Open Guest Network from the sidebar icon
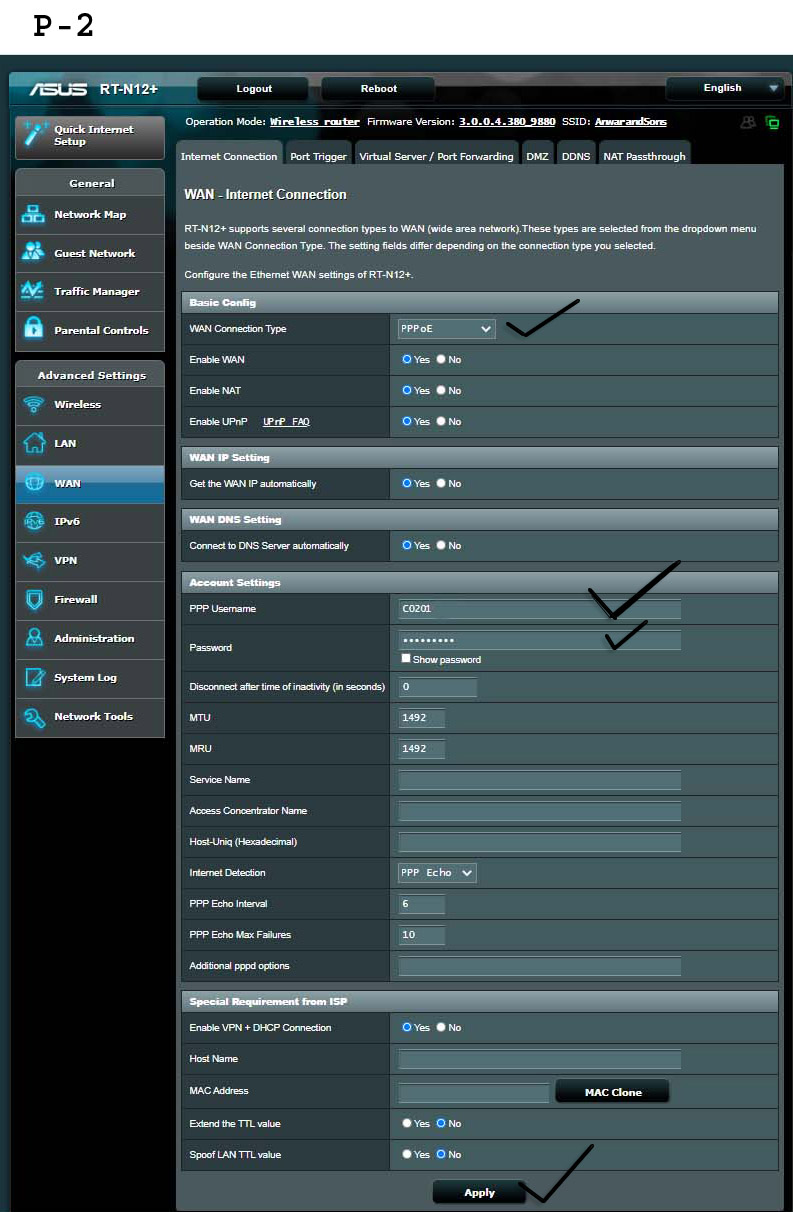This screenshot has width=793, height=1212. (34, 253)
